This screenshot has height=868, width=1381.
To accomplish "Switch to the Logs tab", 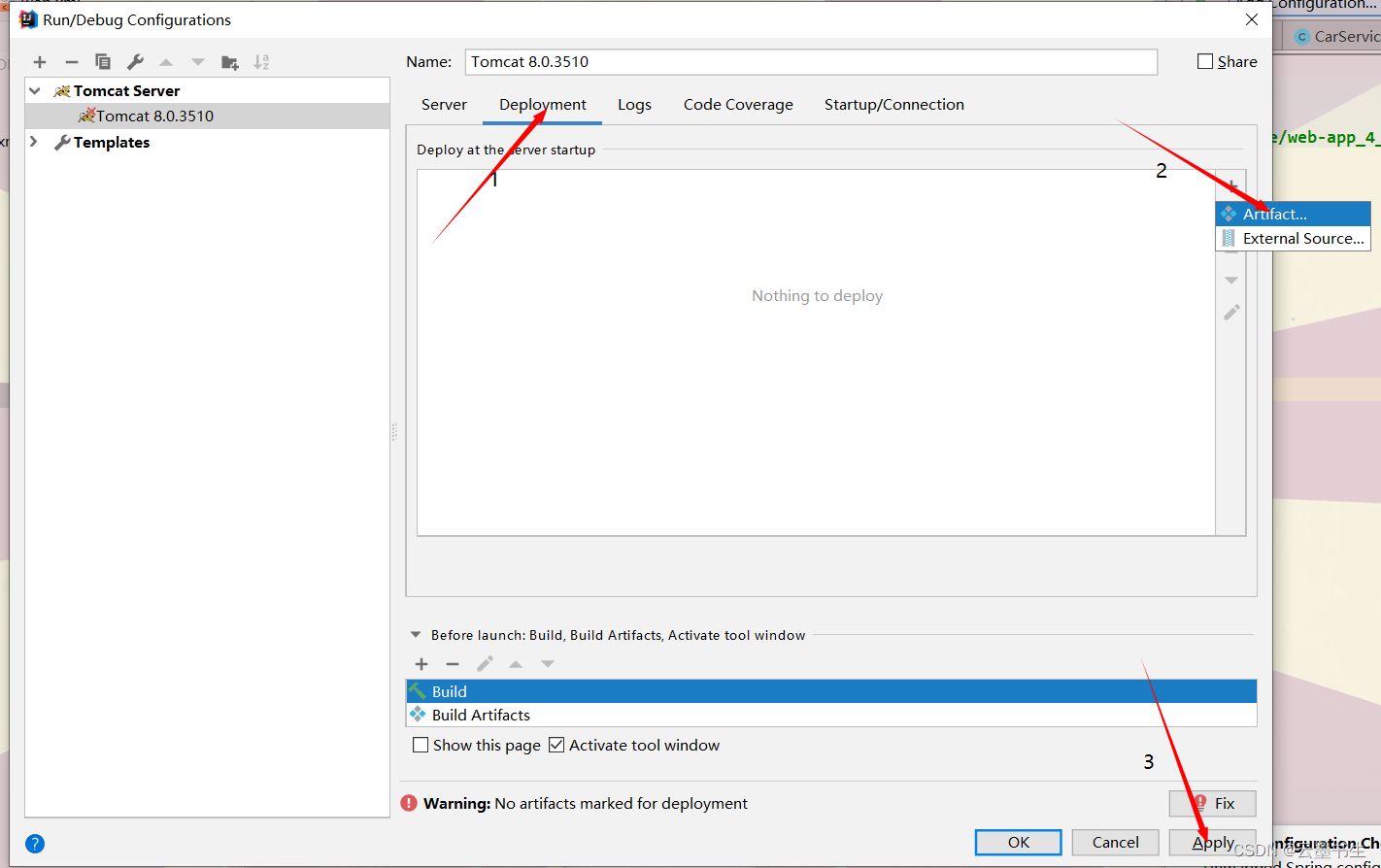I will coord(634,105).
